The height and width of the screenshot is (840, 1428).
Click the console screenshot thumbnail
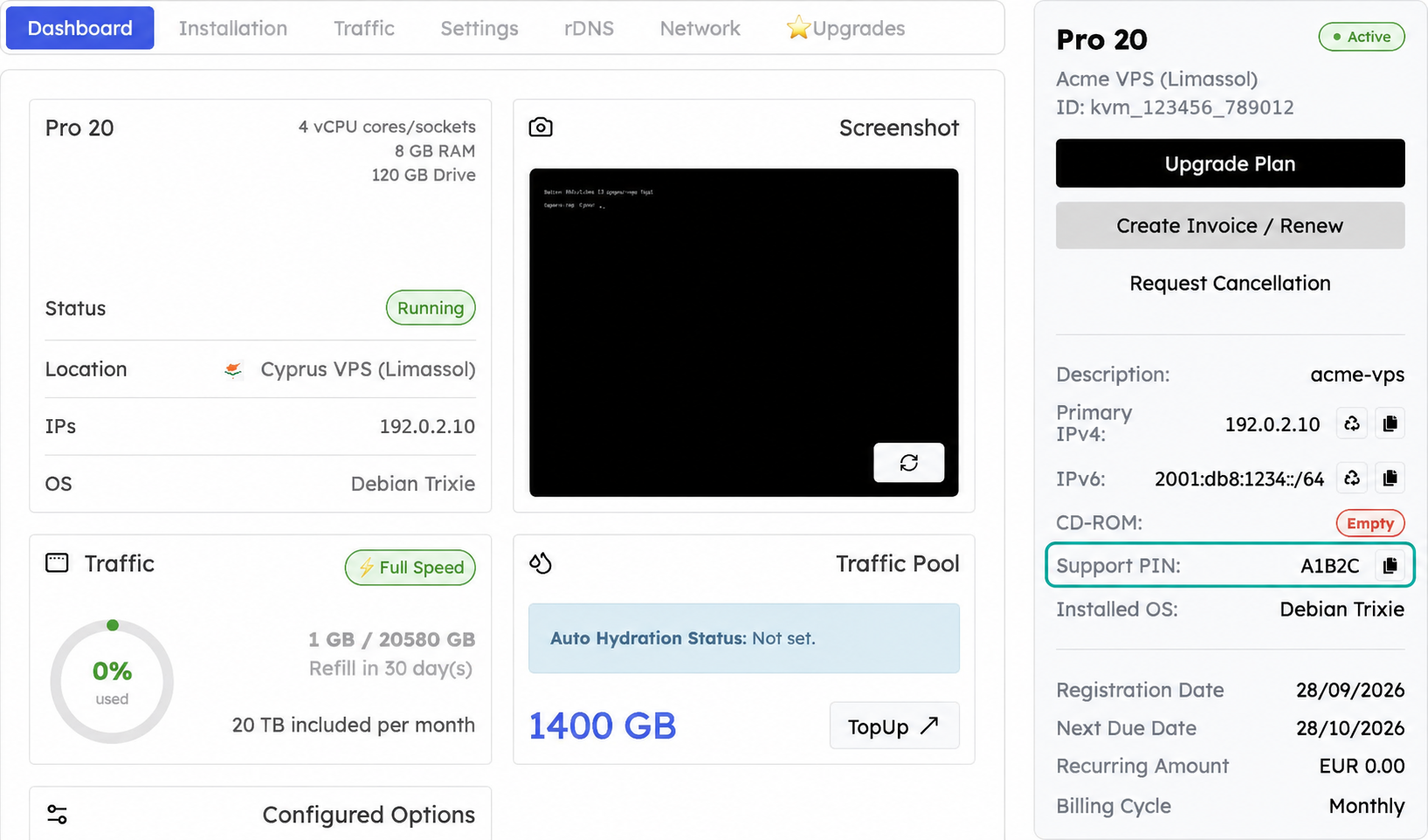743,333
